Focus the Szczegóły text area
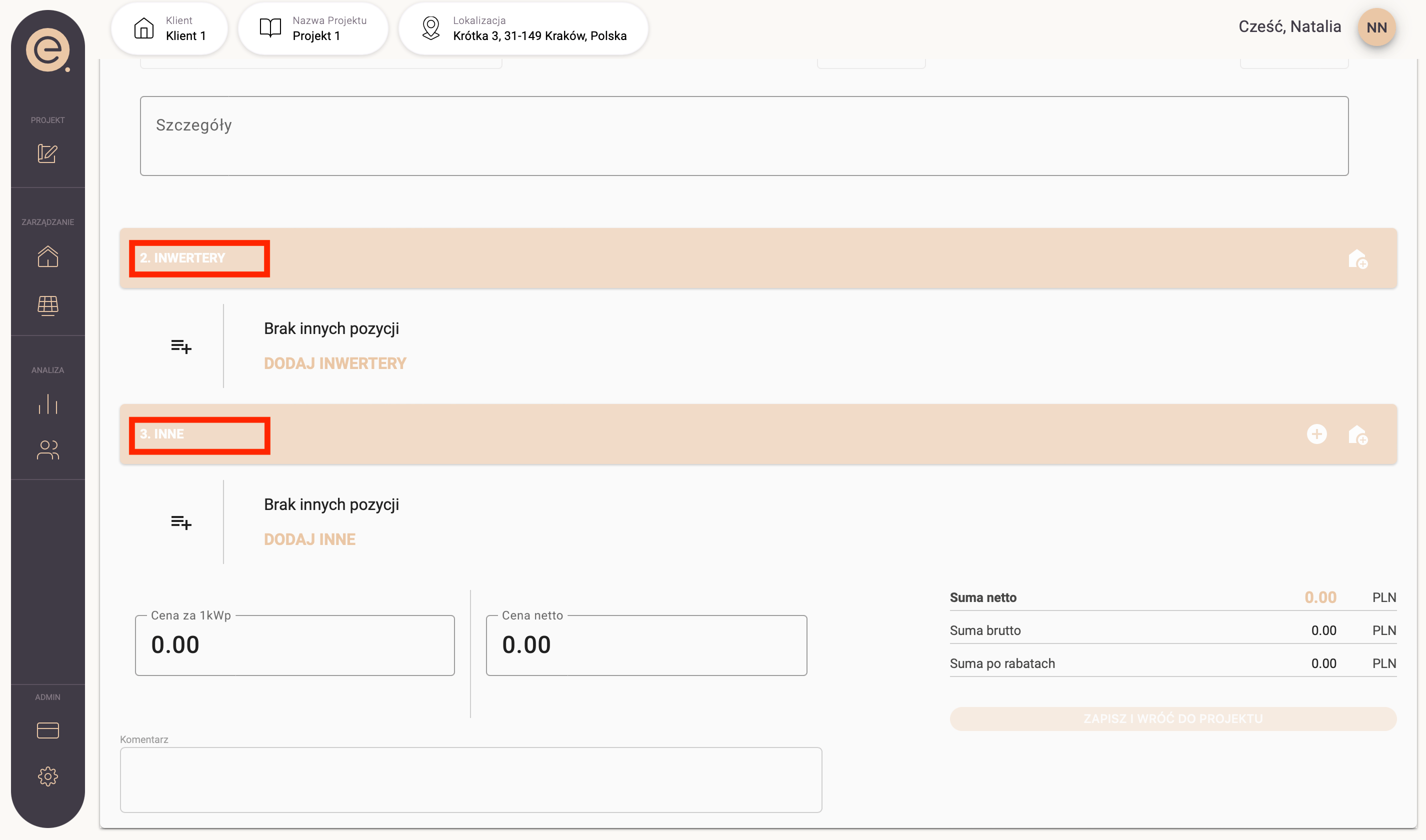1426x840 pixels. point(744,136)
